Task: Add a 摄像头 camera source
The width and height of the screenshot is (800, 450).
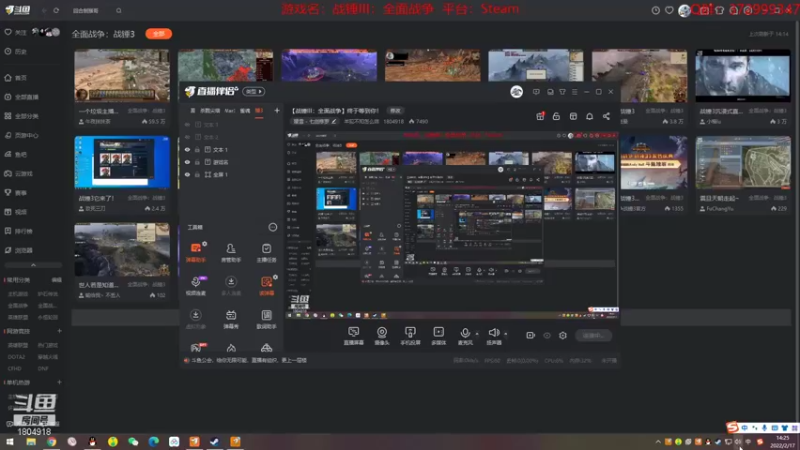Action: click(x=382, y=336)
